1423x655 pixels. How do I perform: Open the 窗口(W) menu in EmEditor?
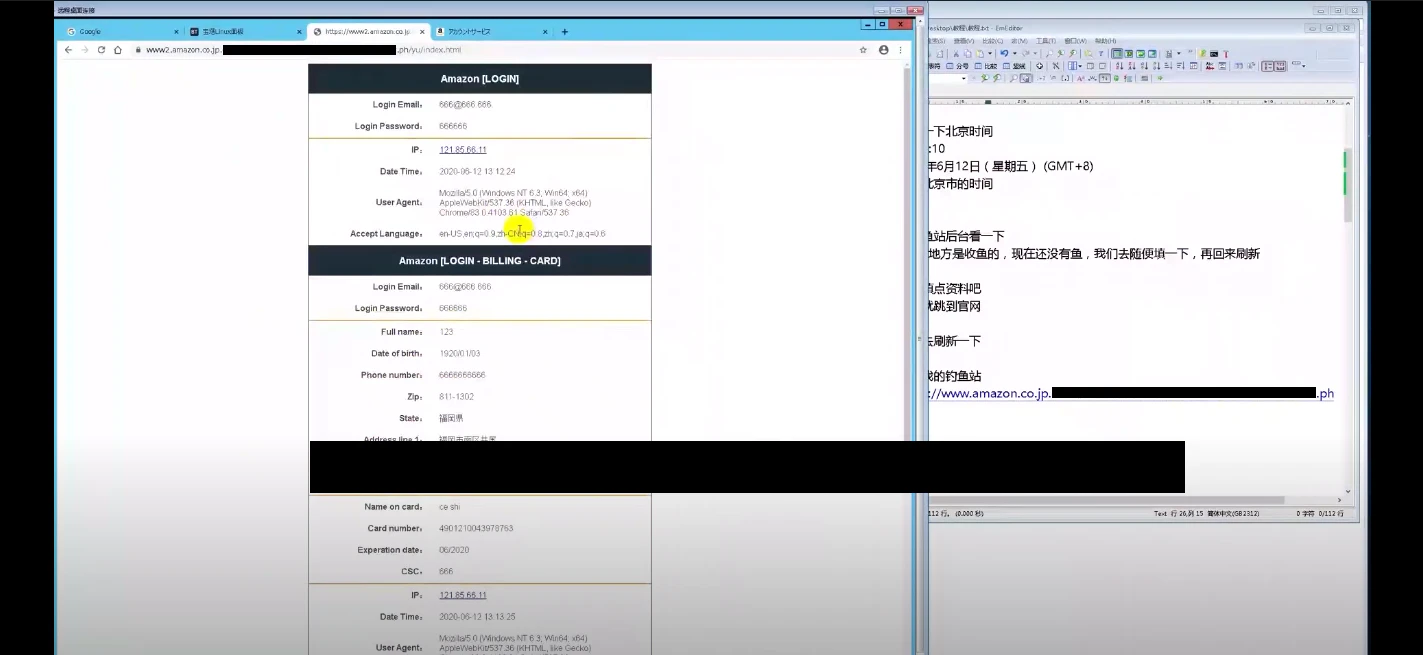point(1075,41)
